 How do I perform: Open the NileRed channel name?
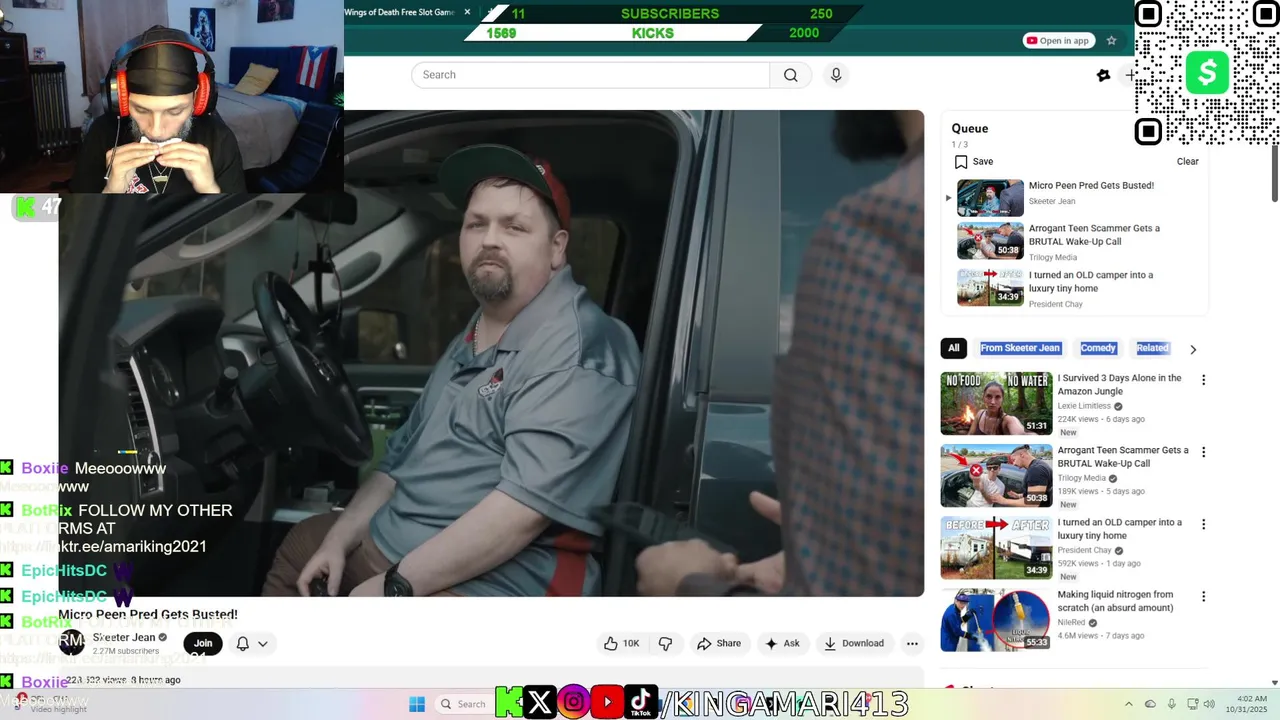1071,622
